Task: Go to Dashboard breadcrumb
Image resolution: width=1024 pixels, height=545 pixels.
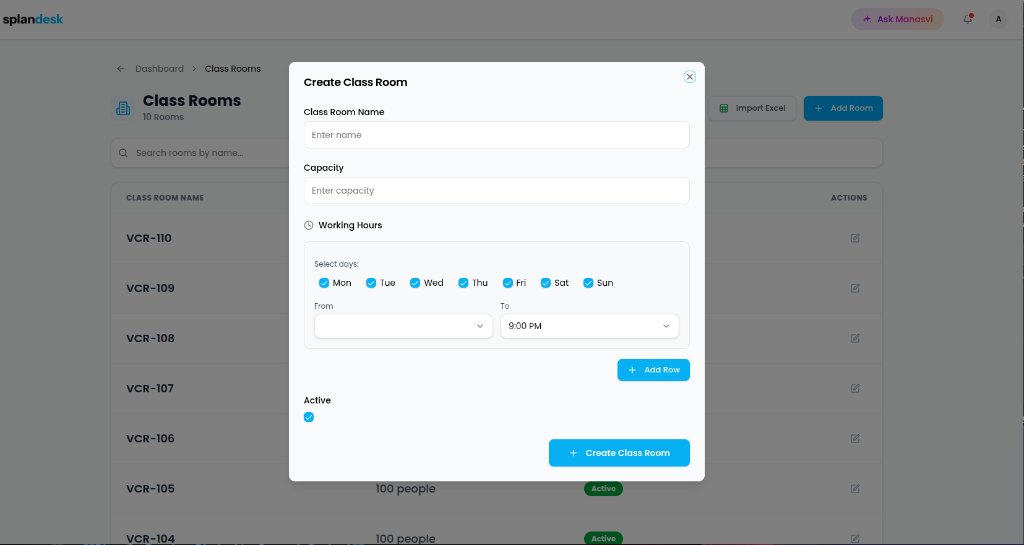Action: tap(159, 69)
